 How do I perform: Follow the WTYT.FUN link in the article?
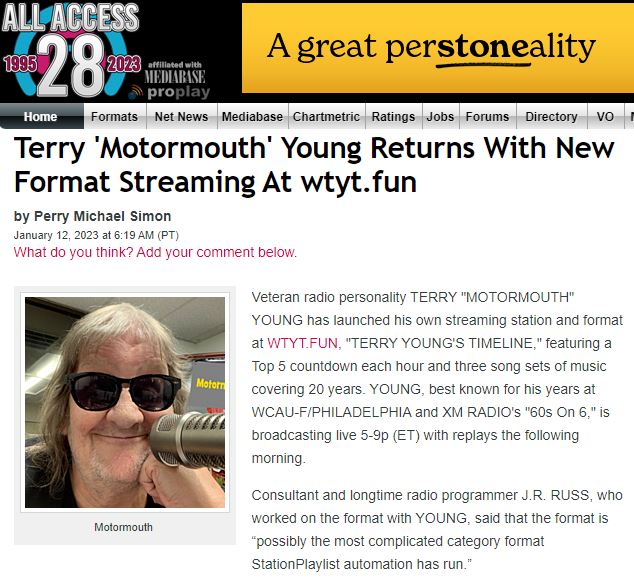(x=302, y=343)
